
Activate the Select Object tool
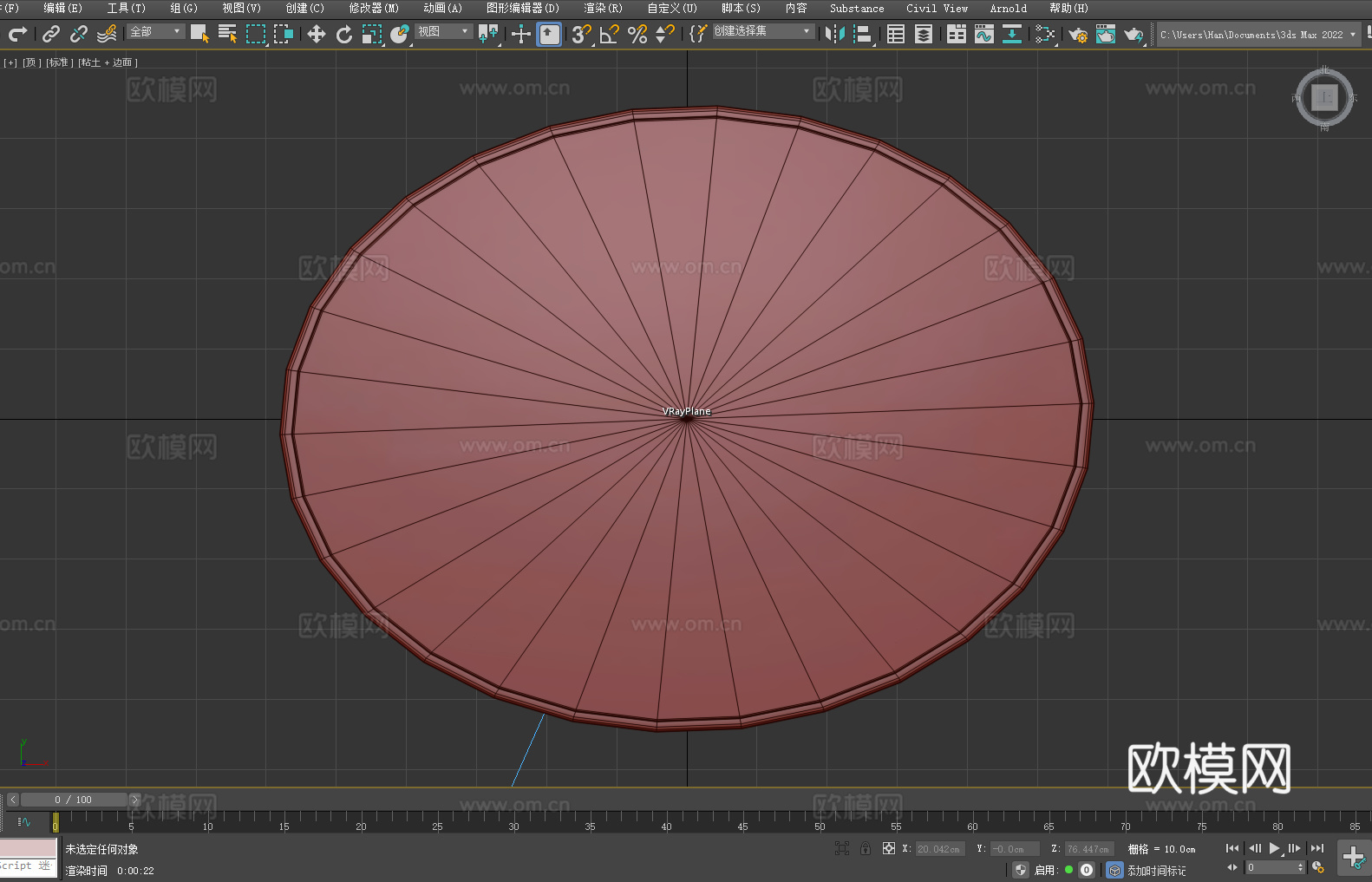pyautogui.click(x=199, y=34)
